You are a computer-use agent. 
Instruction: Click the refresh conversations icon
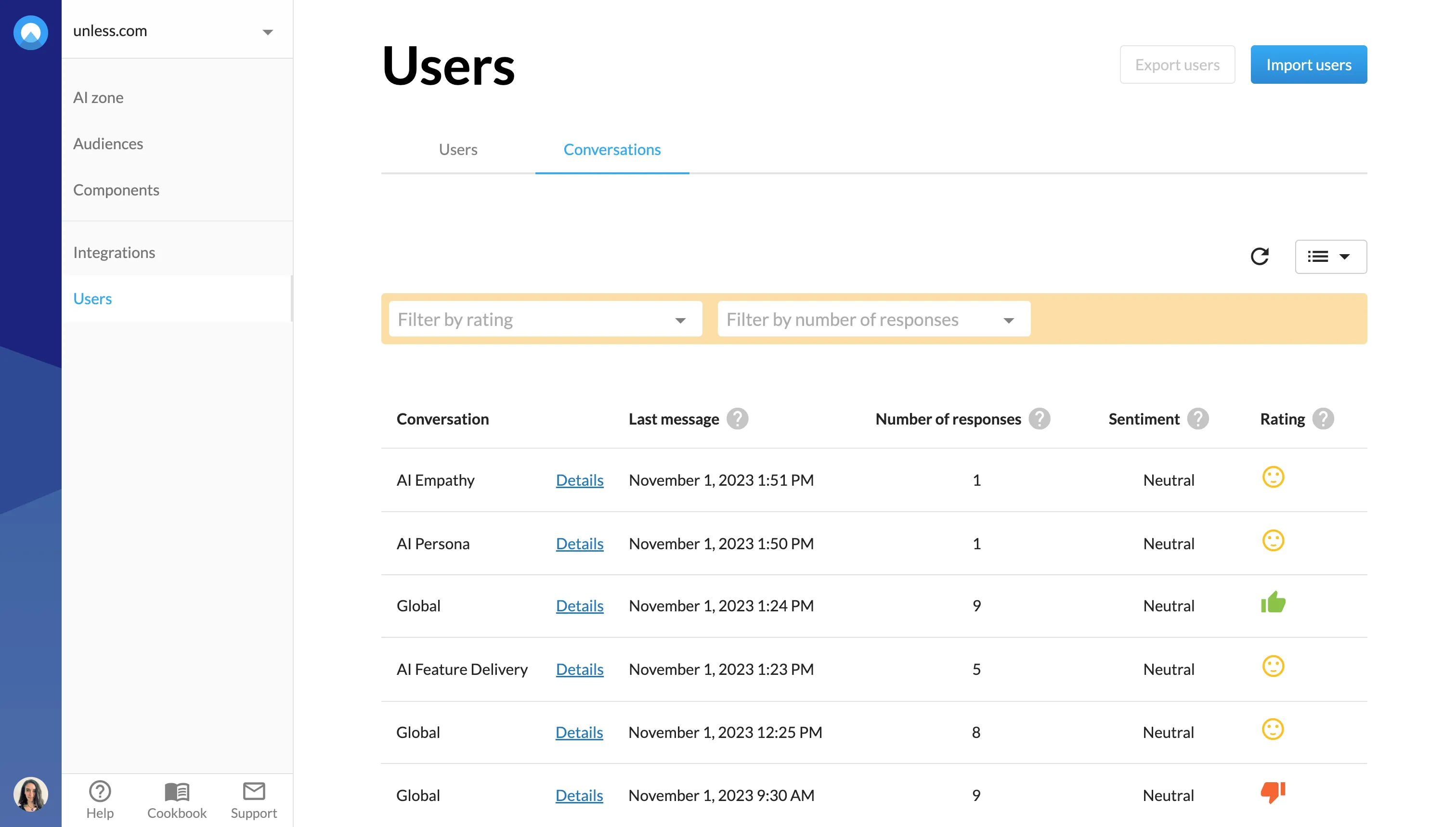pos(1260,256)
